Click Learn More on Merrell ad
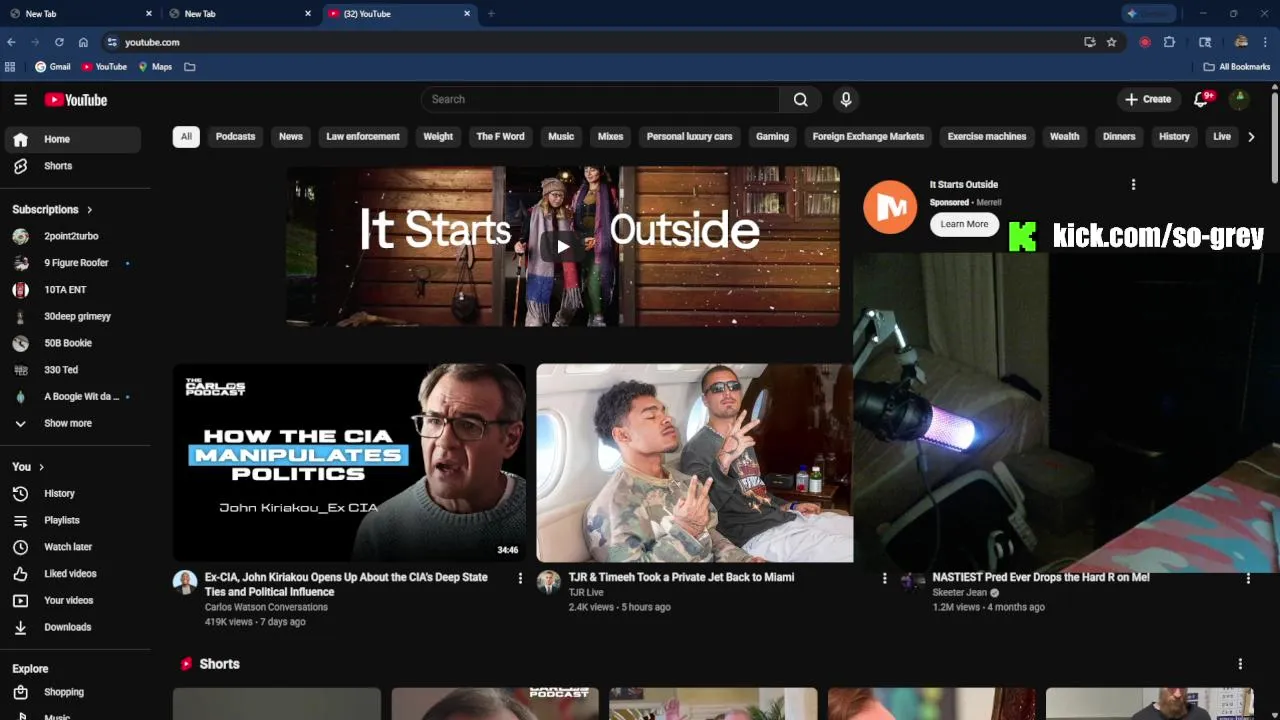 [964, 224]
